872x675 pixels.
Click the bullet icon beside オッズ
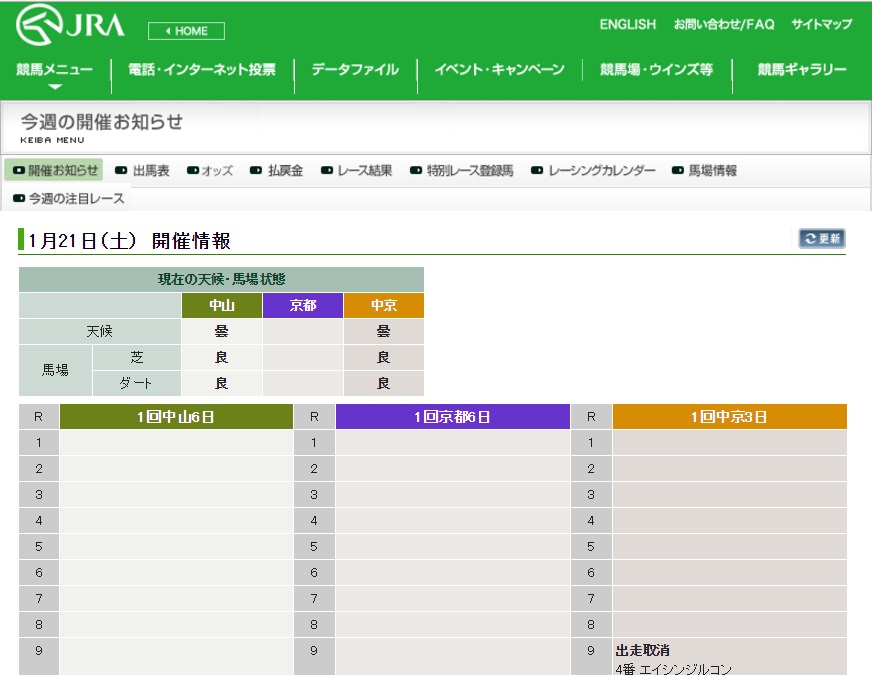(193, 170)
